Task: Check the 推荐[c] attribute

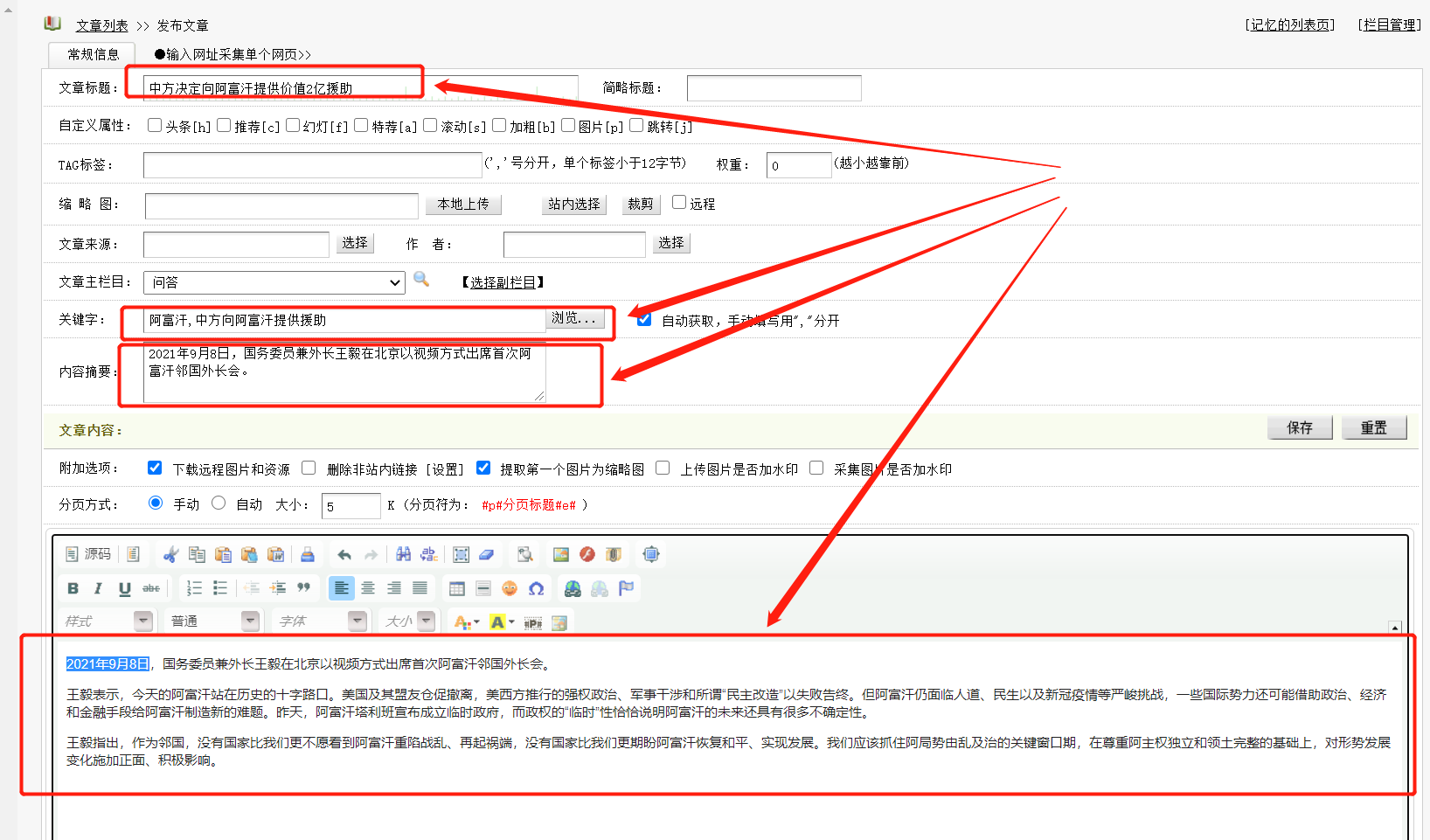Action: click(x=224, y=125)
